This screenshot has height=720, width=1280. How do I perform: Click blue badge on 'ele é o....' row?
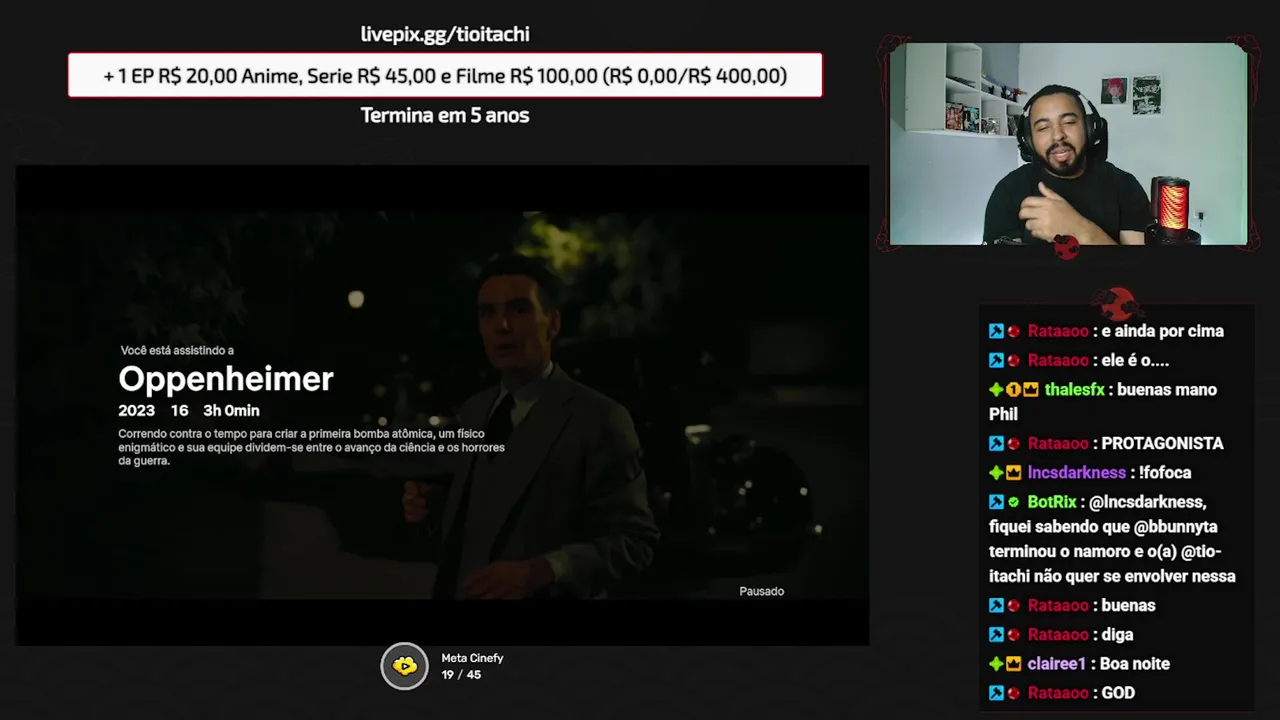996,360
